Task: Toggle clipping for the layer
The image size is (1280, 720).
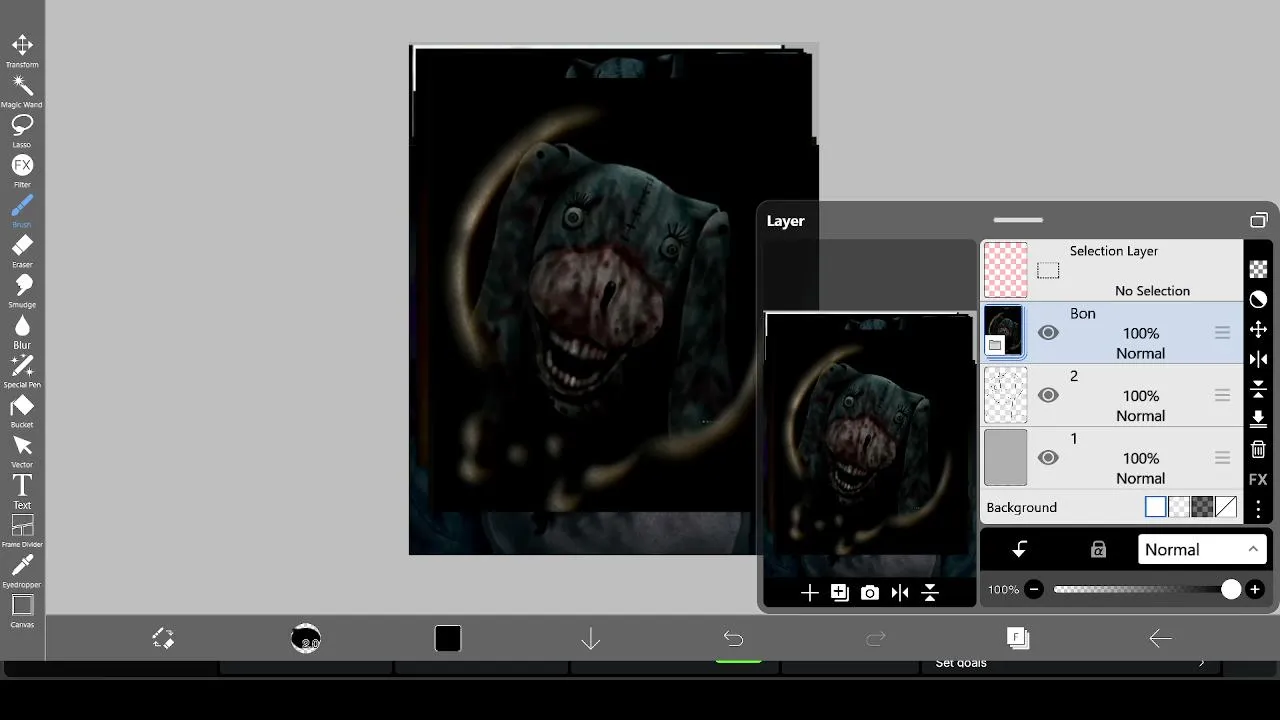Action: click(1019, 549)
